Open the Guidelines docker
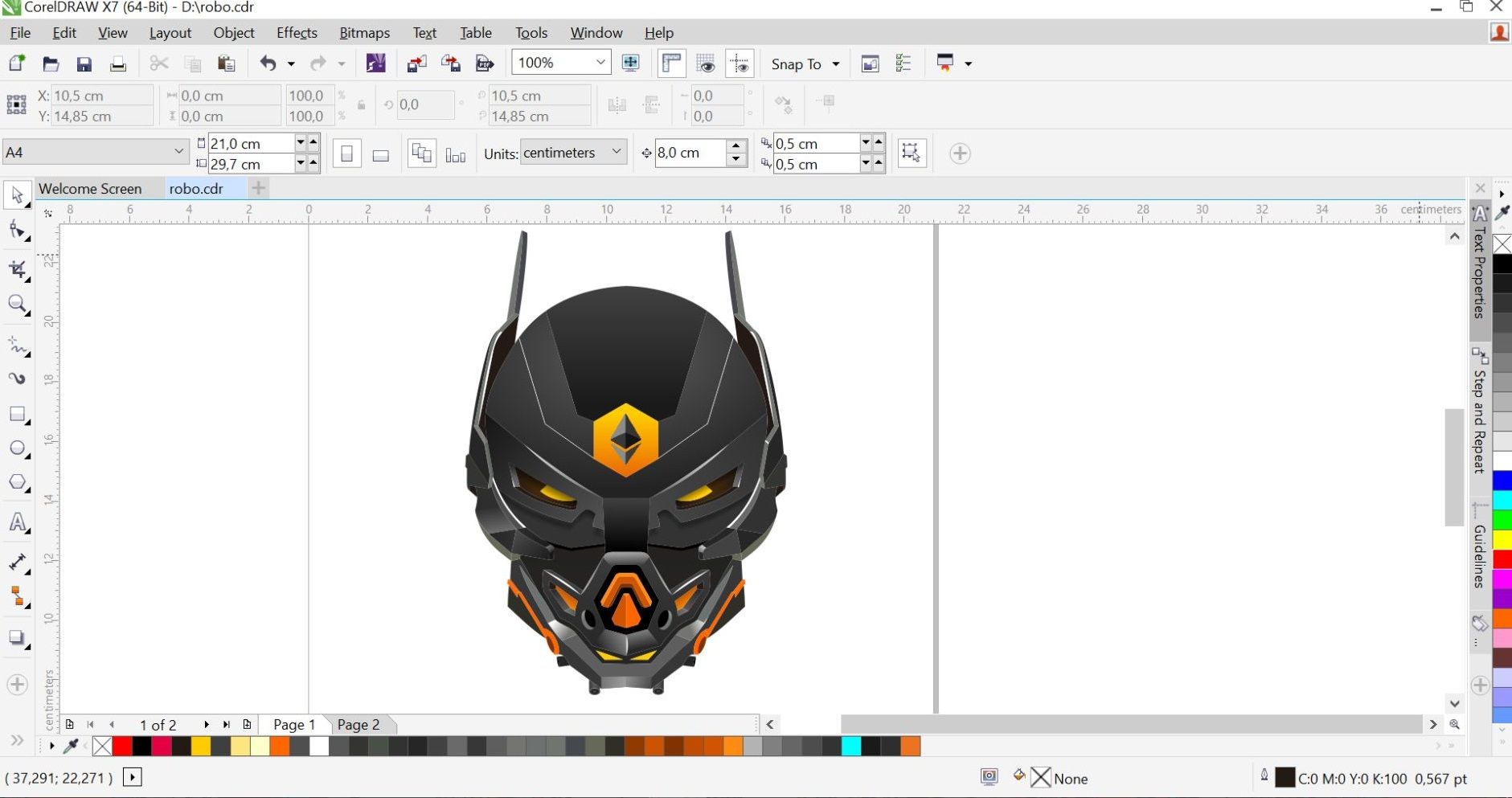Screen dimensions: 1512x798 pyautogui.click(x=1480, y=546)
